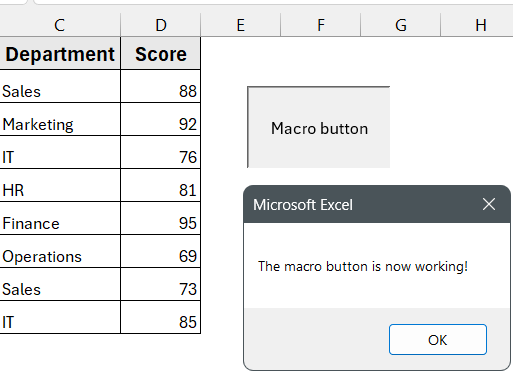Select column D header
513x375 pixels.
click(x=161, y=25)
